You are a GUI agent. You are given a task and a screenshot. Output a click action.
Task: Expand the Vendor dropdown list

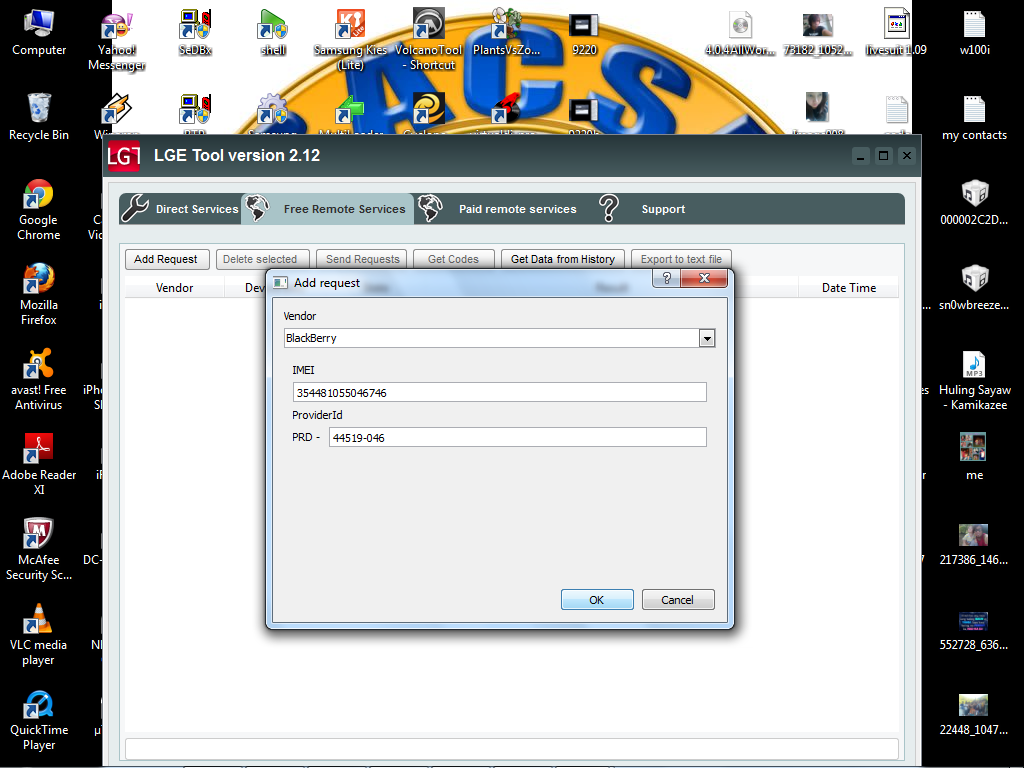pos(707,339)
